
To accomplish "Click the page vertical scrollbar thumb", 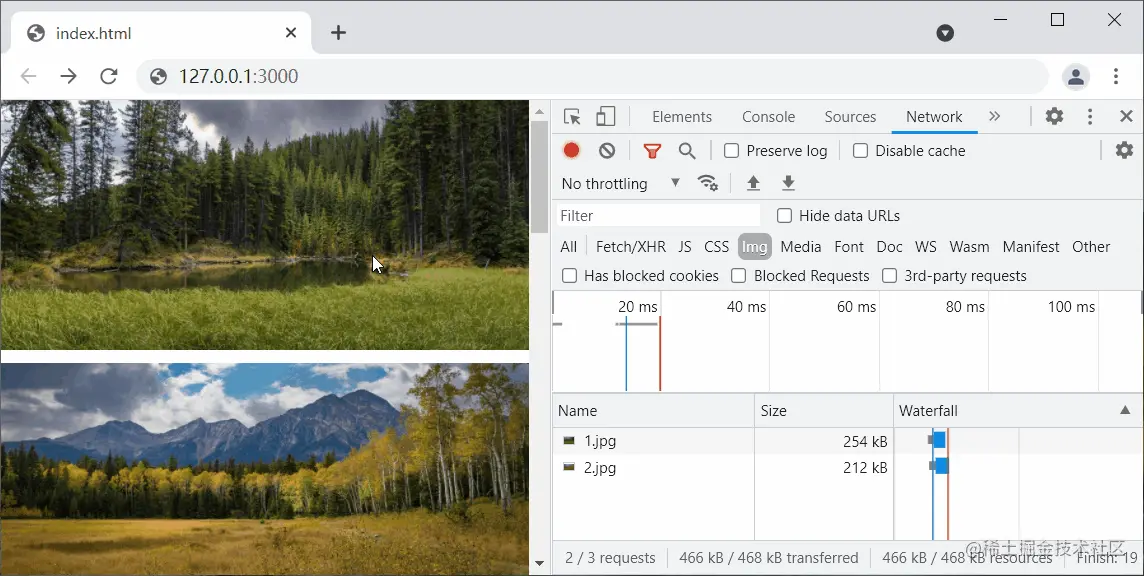I will pos(539,177).
